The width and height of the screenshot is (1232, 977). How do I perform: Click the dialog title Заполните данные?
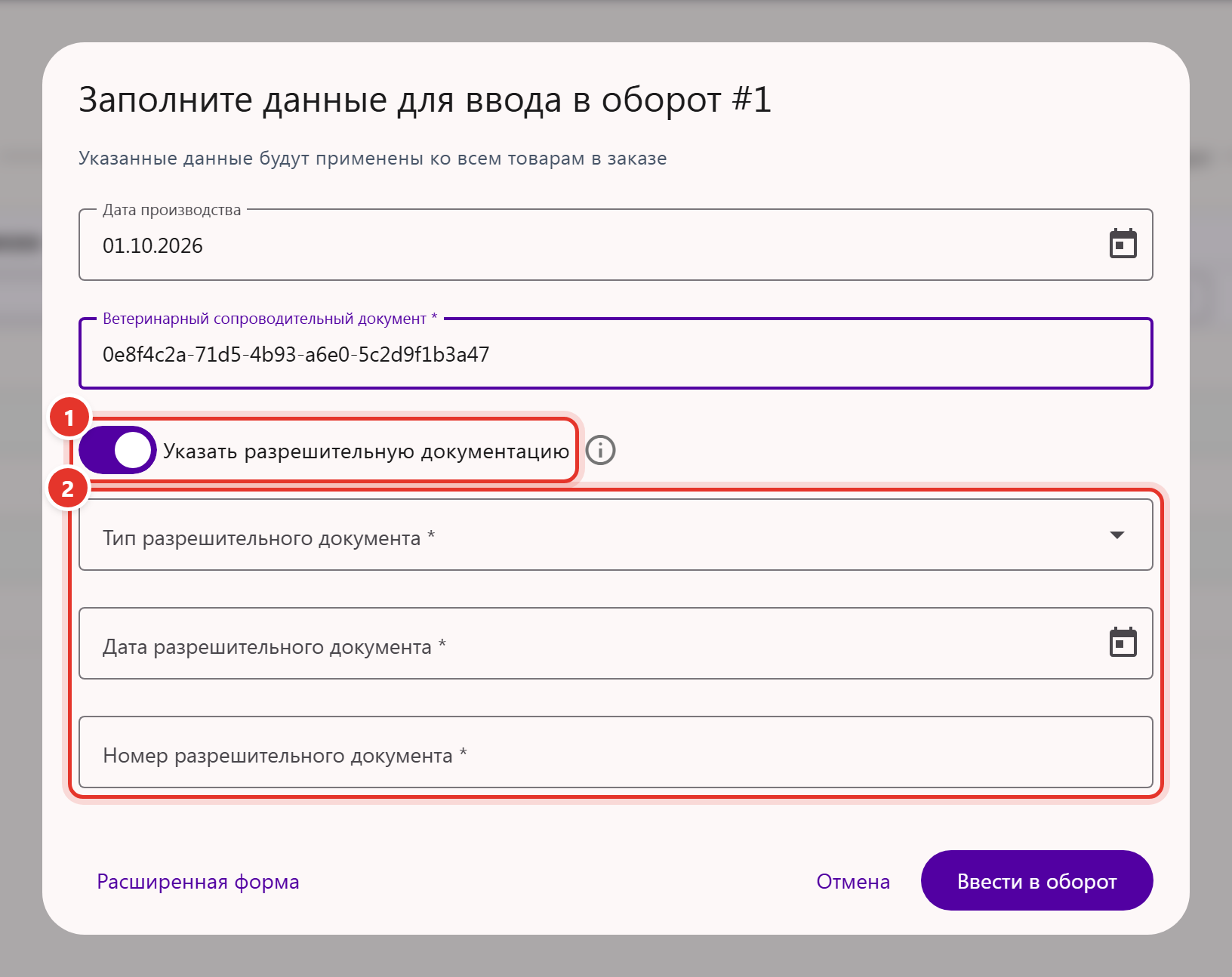[x=425, y=100]
